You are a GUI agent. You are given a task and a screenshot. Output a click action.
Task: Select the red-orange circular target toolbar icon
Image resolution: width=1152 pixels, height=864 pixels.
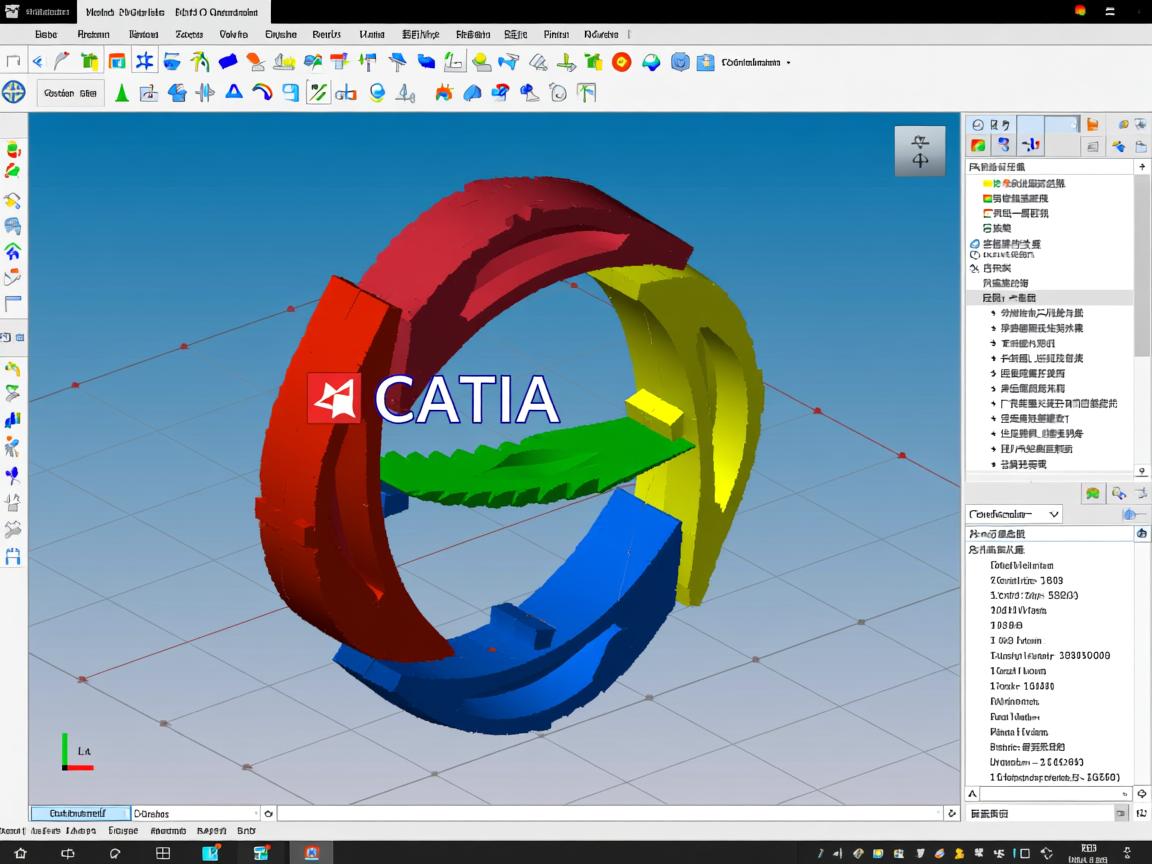pos(621,62)
